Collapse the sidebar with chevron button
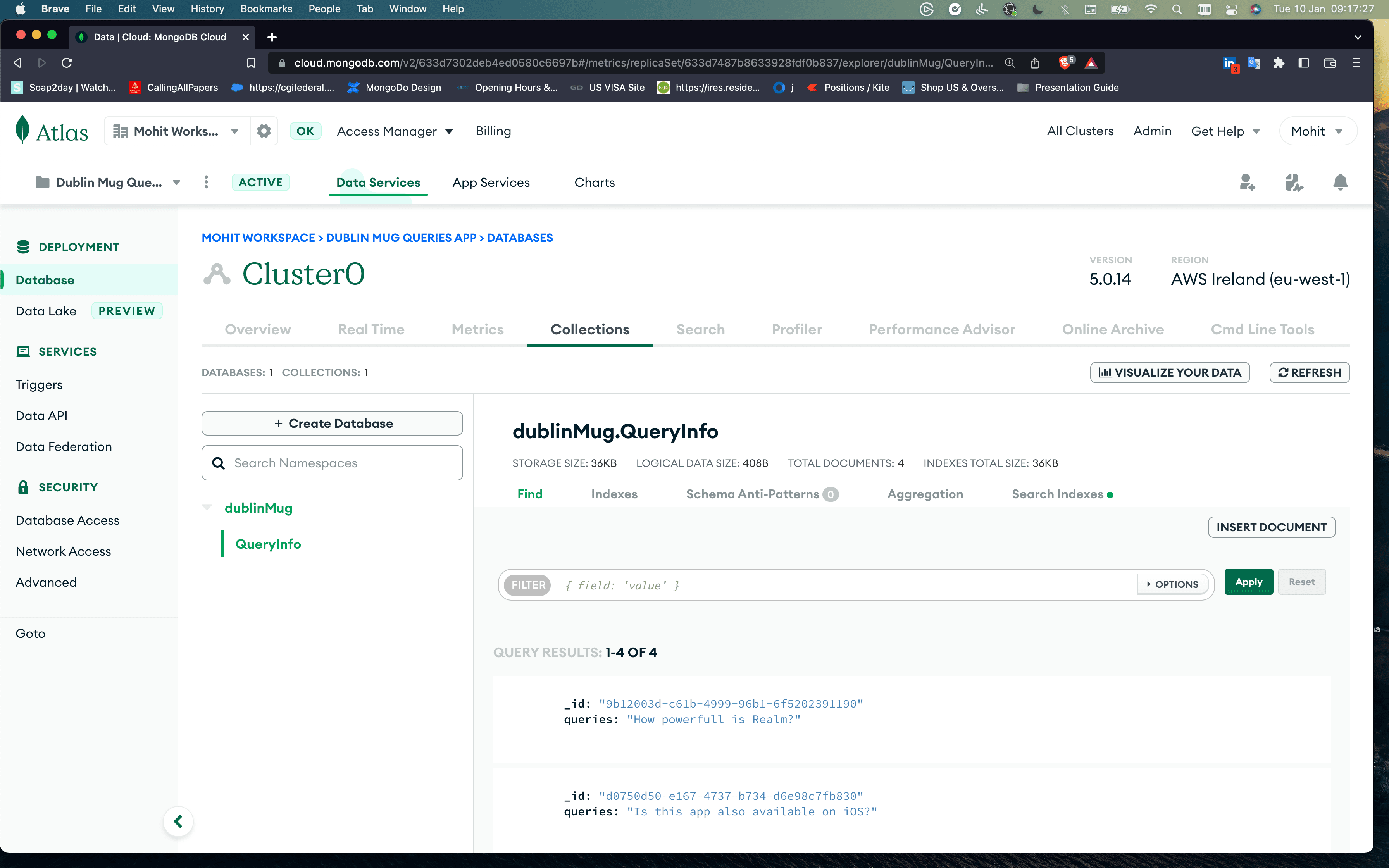This screenshot has height=868, width=1389. [178, 821]
